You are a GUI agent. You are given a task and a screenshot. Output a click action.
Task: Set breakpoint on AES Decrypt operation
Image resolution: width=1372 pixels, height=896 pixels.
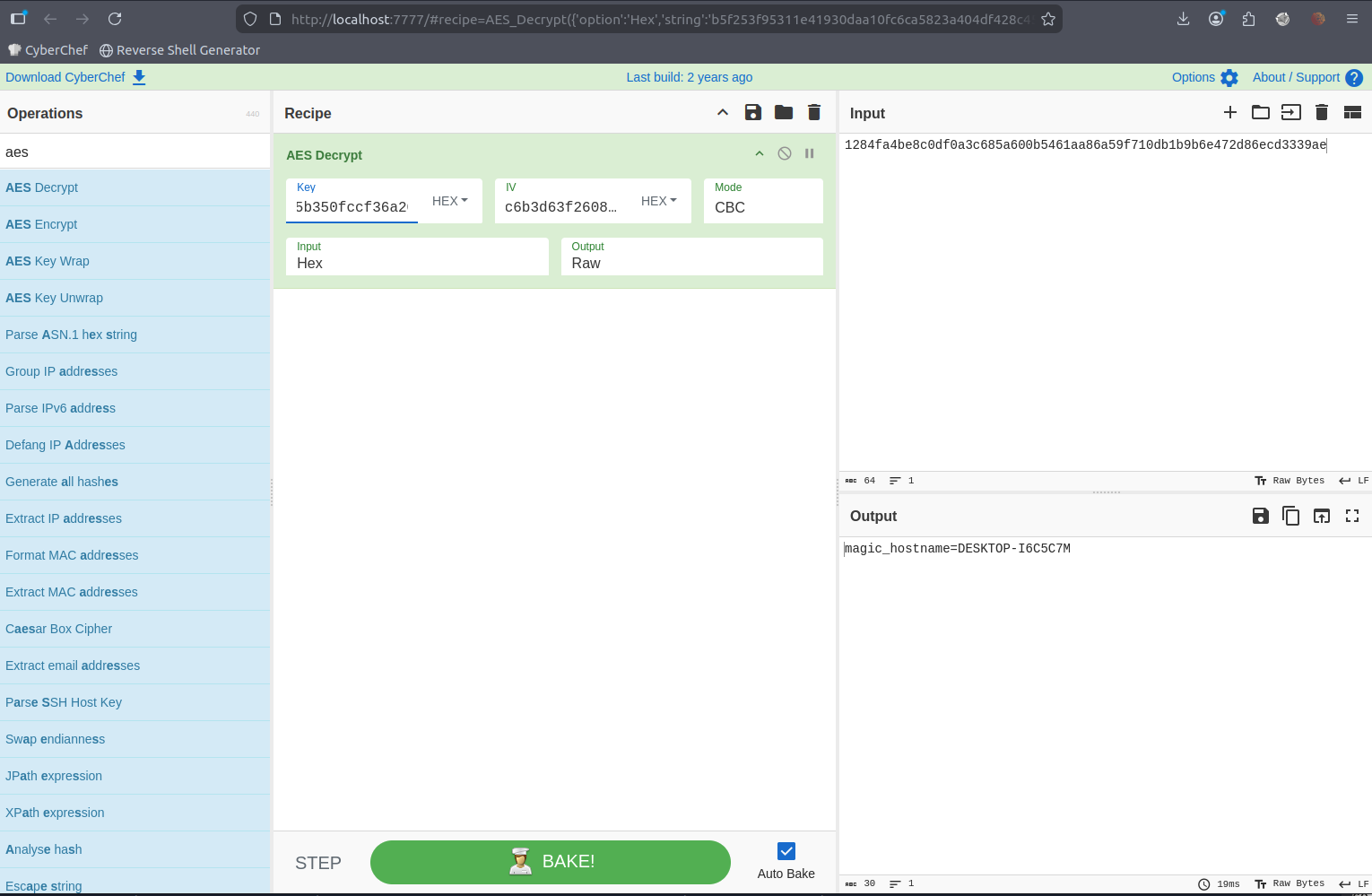click(x=810, y=153)
